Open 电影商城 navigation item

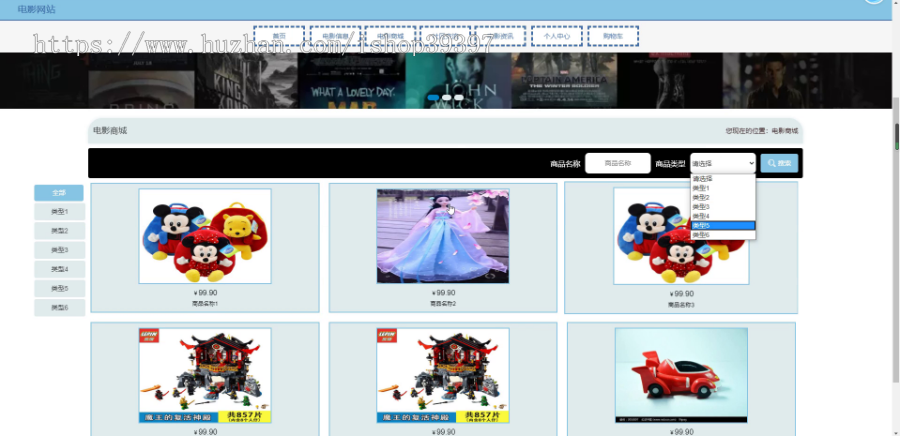click(x=390, y=36)
